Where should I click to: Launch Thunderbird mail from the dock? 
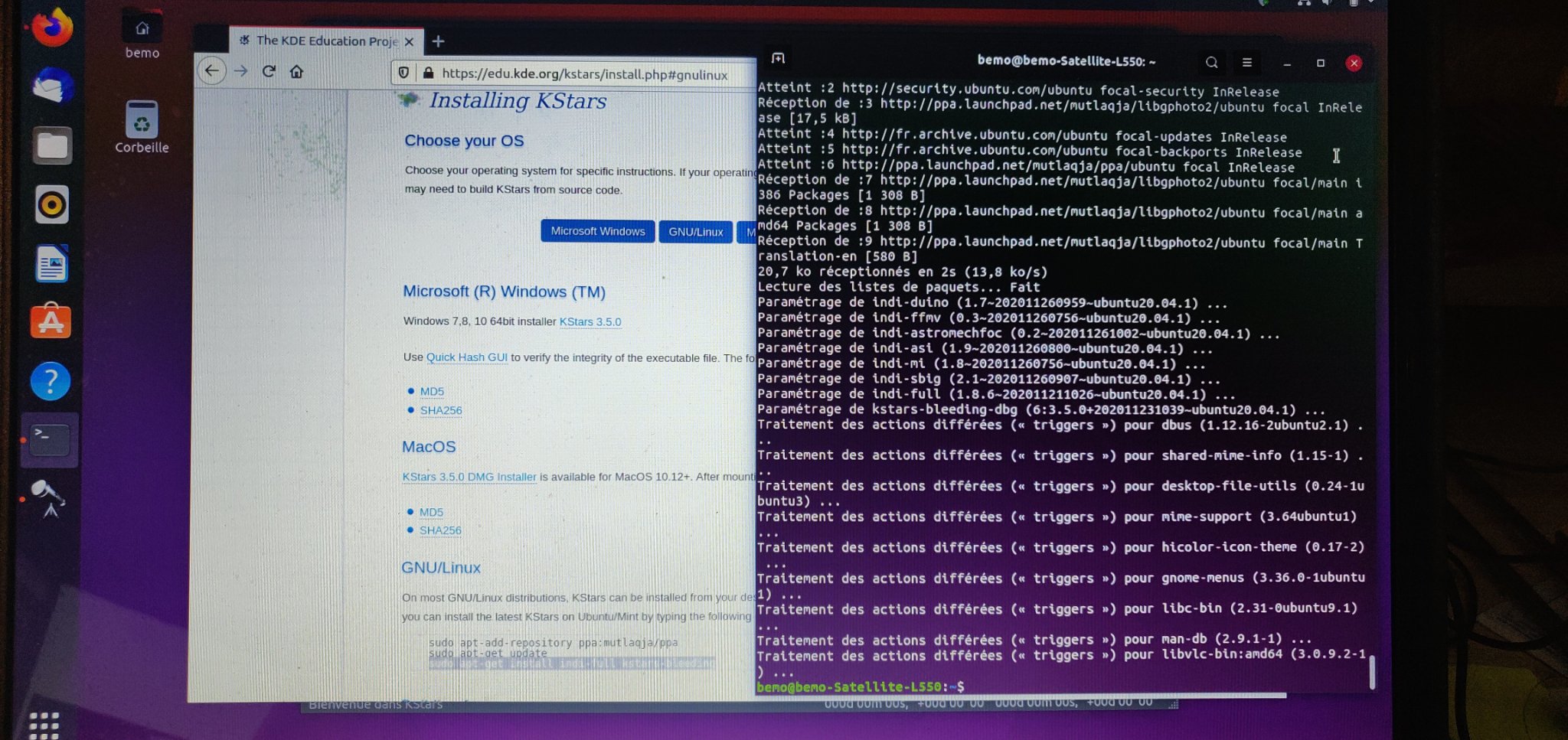[x=52, y=86]
